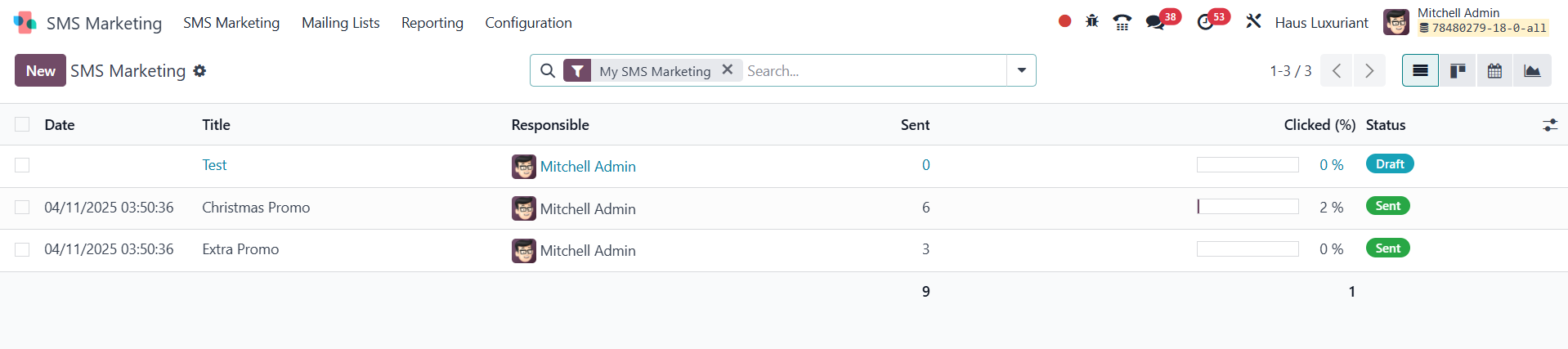Open the Configuration menu
This screenshot has width=1568, height=349.
coord(528,23)
